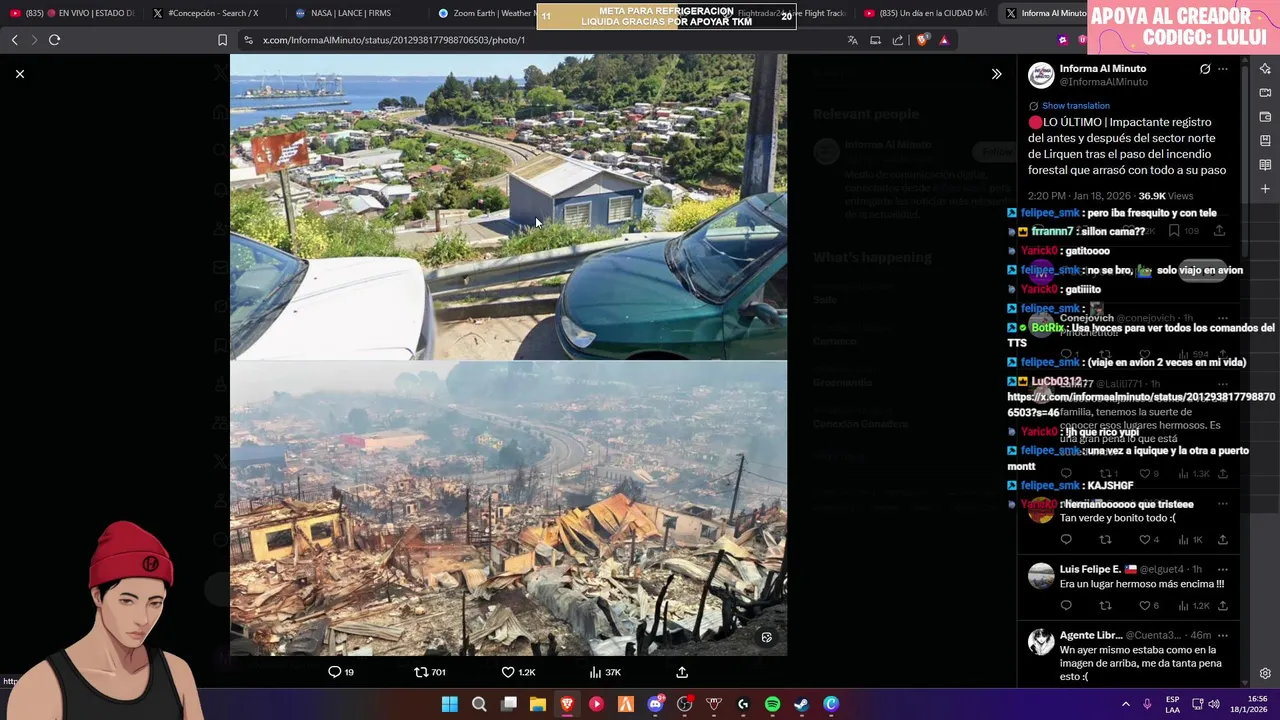Open more options on Luis Felipe E. reply
This screenshot has height=720, width=1280.
tap(1223, 569)
